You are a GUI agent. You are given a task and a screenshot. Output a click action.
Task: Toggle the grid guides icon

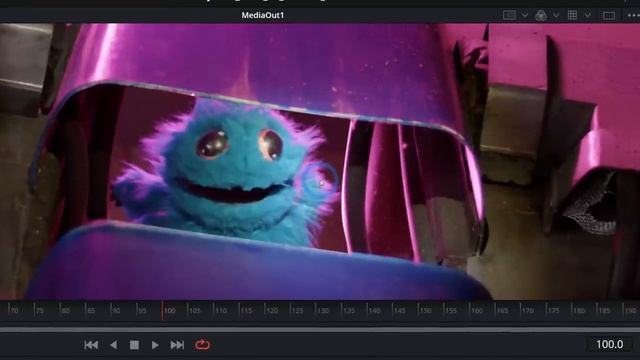point(572,15)
